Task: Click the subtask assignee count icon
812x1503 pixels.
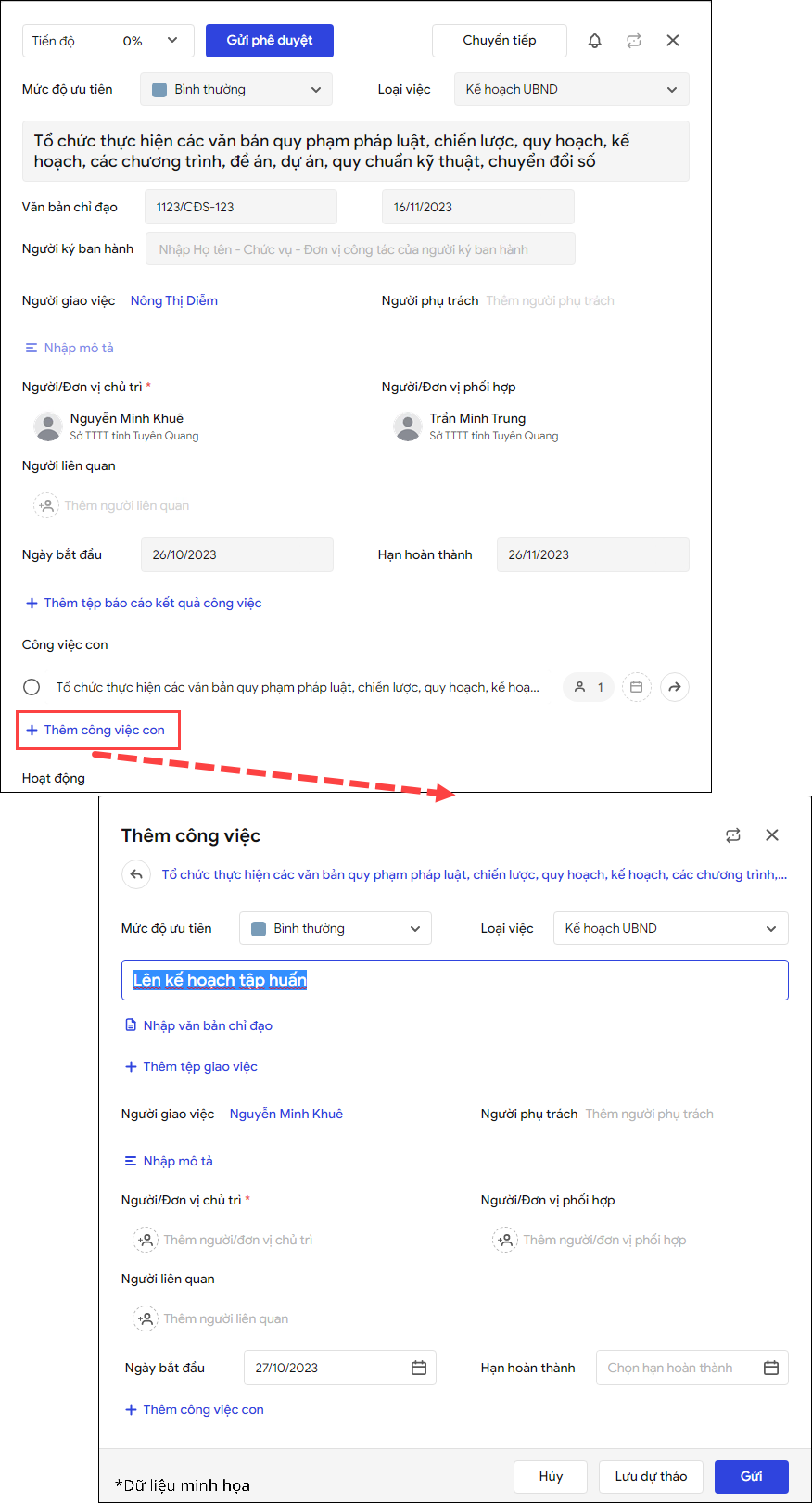Action: (589, 687)
